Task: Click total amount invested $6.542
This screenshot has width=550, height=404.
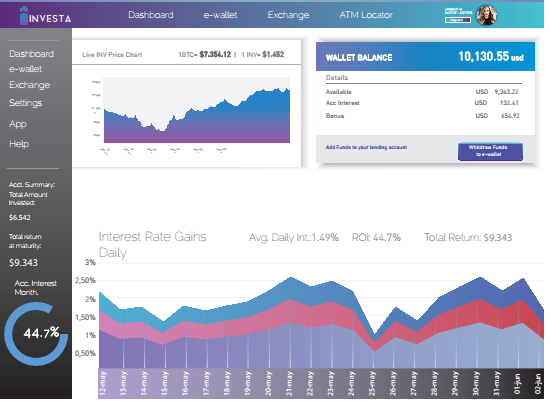Action: click(x=20, y=218)
